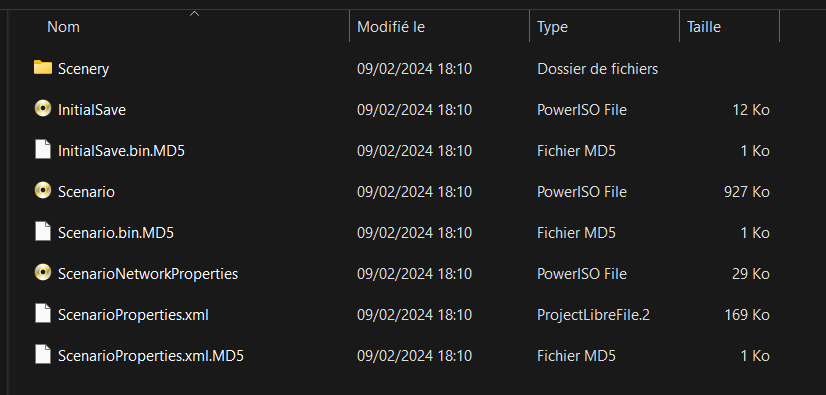
Task: Sort by the Type column header
Action: (604, 26)
